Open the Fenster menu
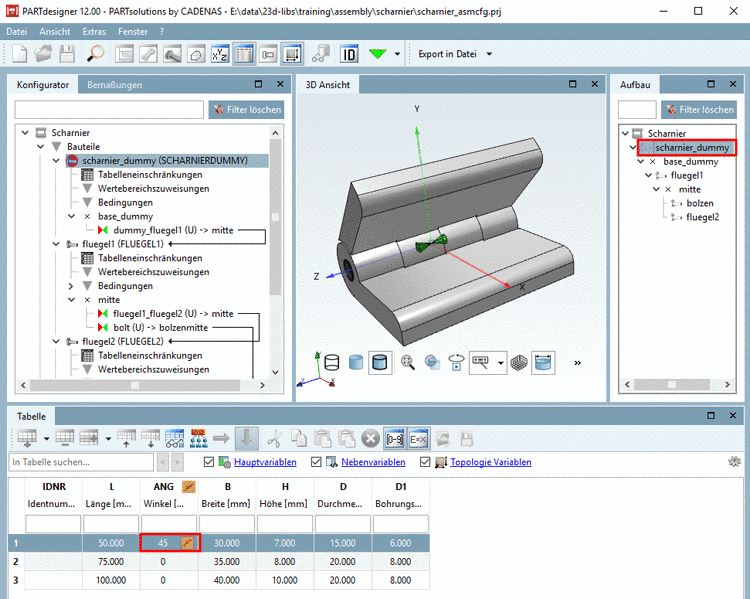Image resolution: width=750 pixels, height=599 pixels. tap(132, 32)
